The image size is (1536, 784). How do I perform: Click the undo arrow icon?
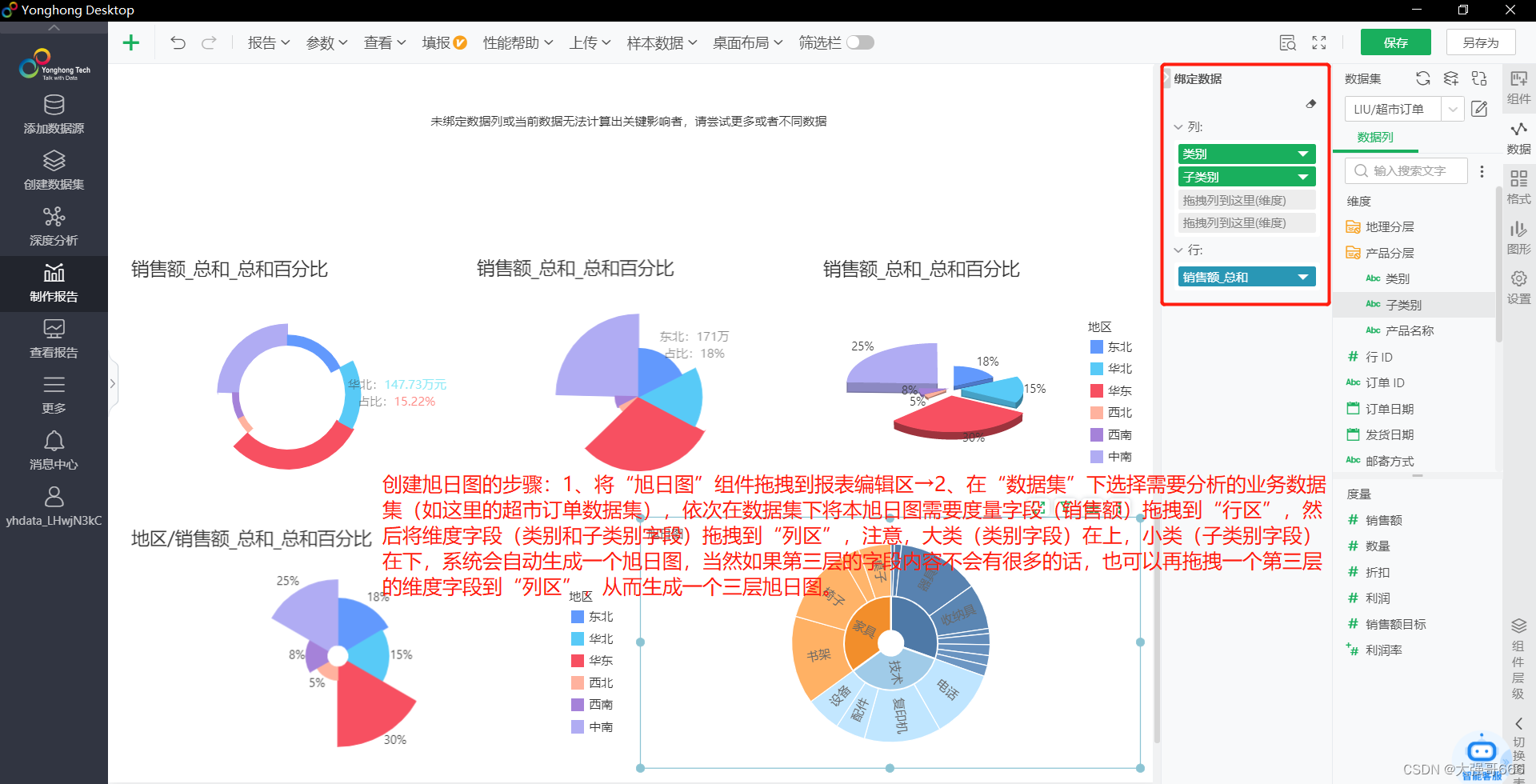click(x=178, y=43)
